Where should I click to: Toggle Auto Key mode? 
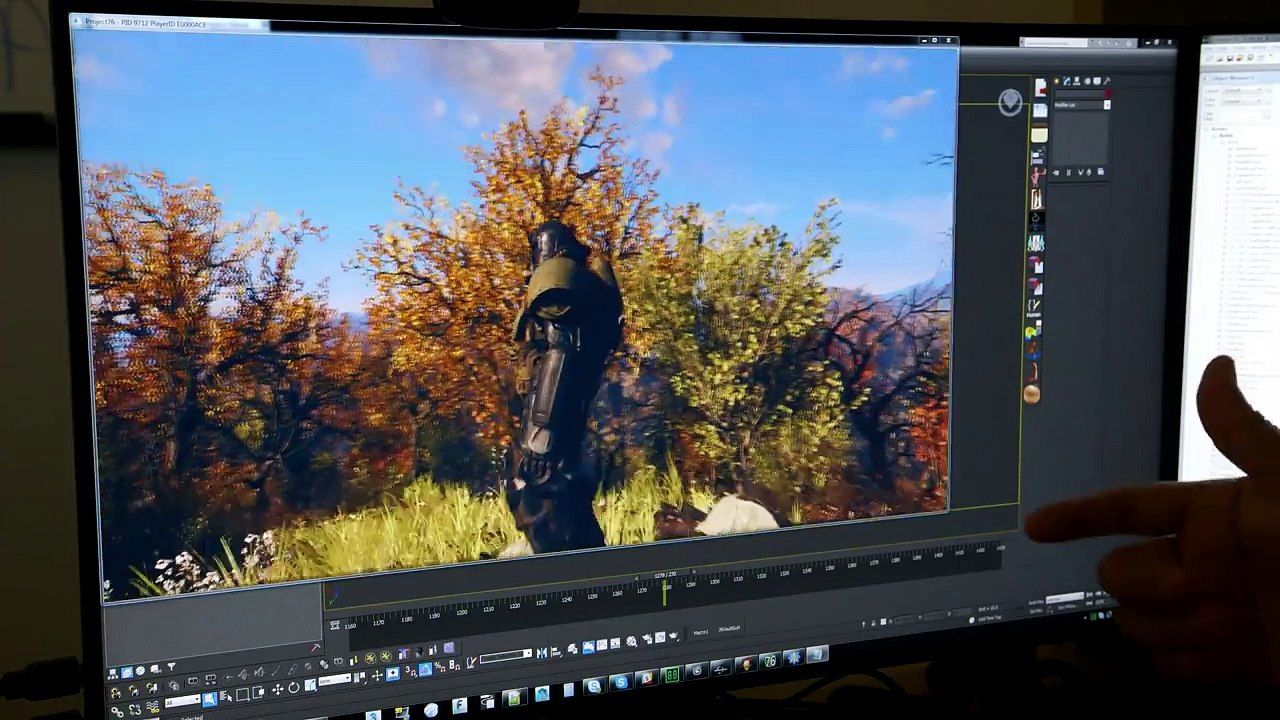point(1035,602)
